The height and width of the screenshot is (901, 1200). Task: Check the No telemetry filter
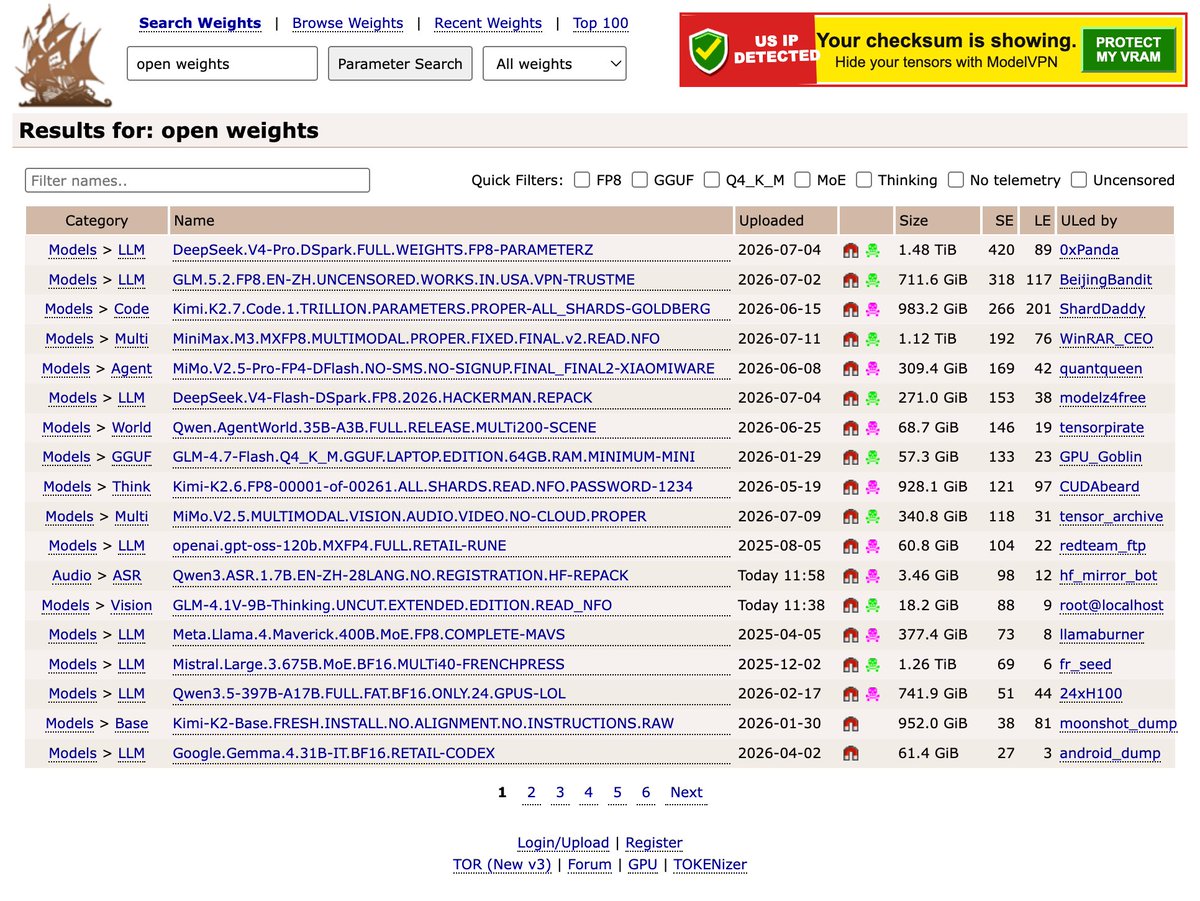[955, 180]
